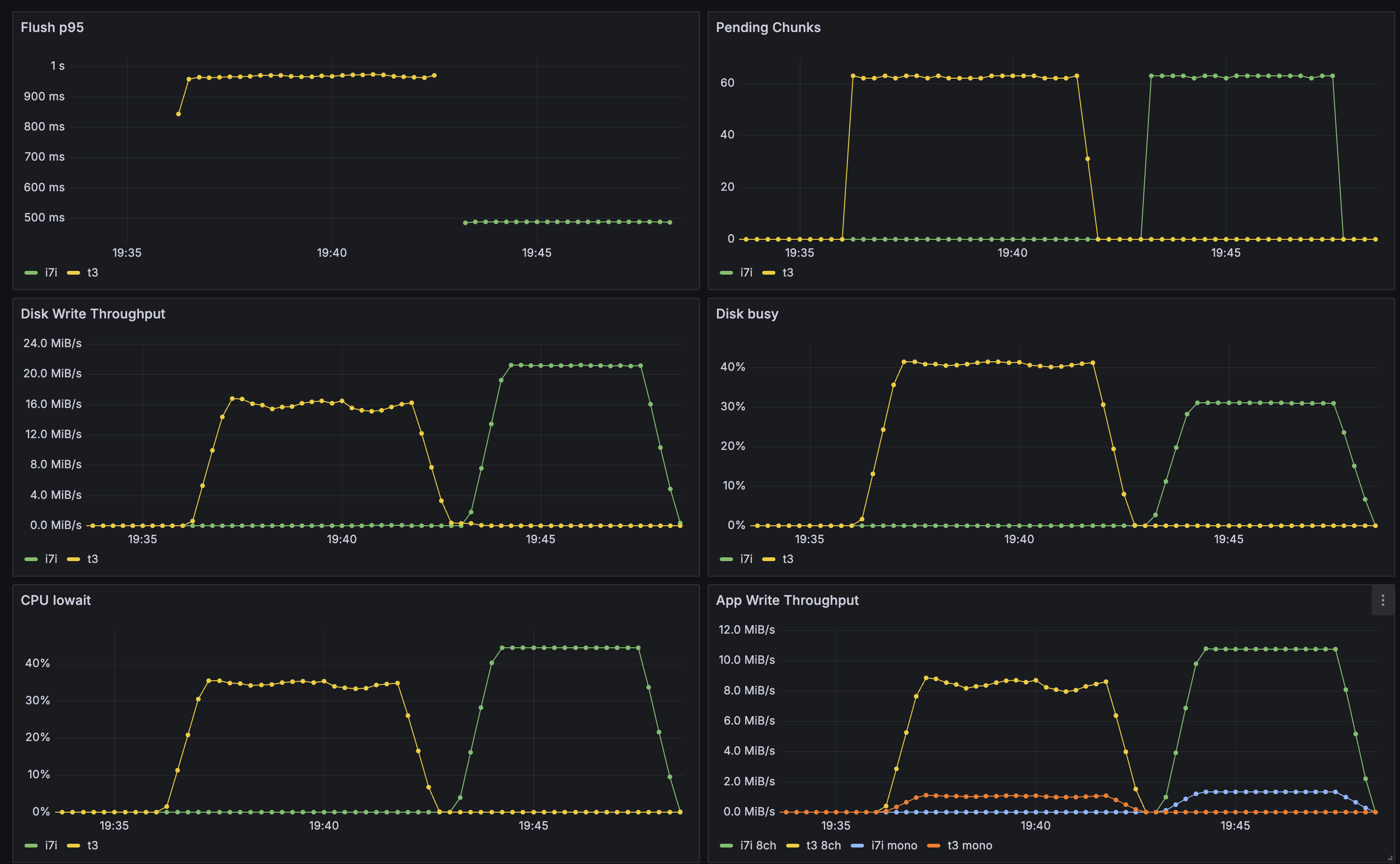Image resolution: width=1400 pixels, height=864 pixels.
Task: Click the i7i legend color marker in Flush p95
Action: click(32, 273)
